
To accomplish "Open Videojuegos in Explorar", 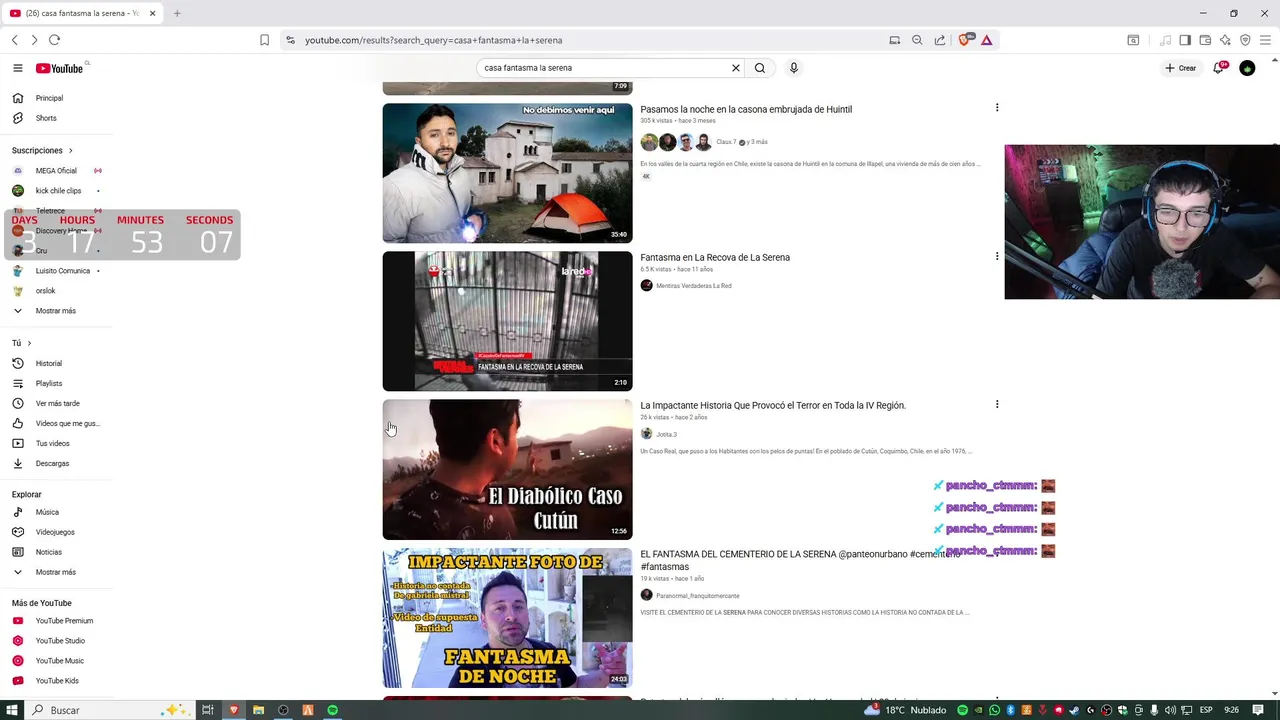I will point(55,532).
